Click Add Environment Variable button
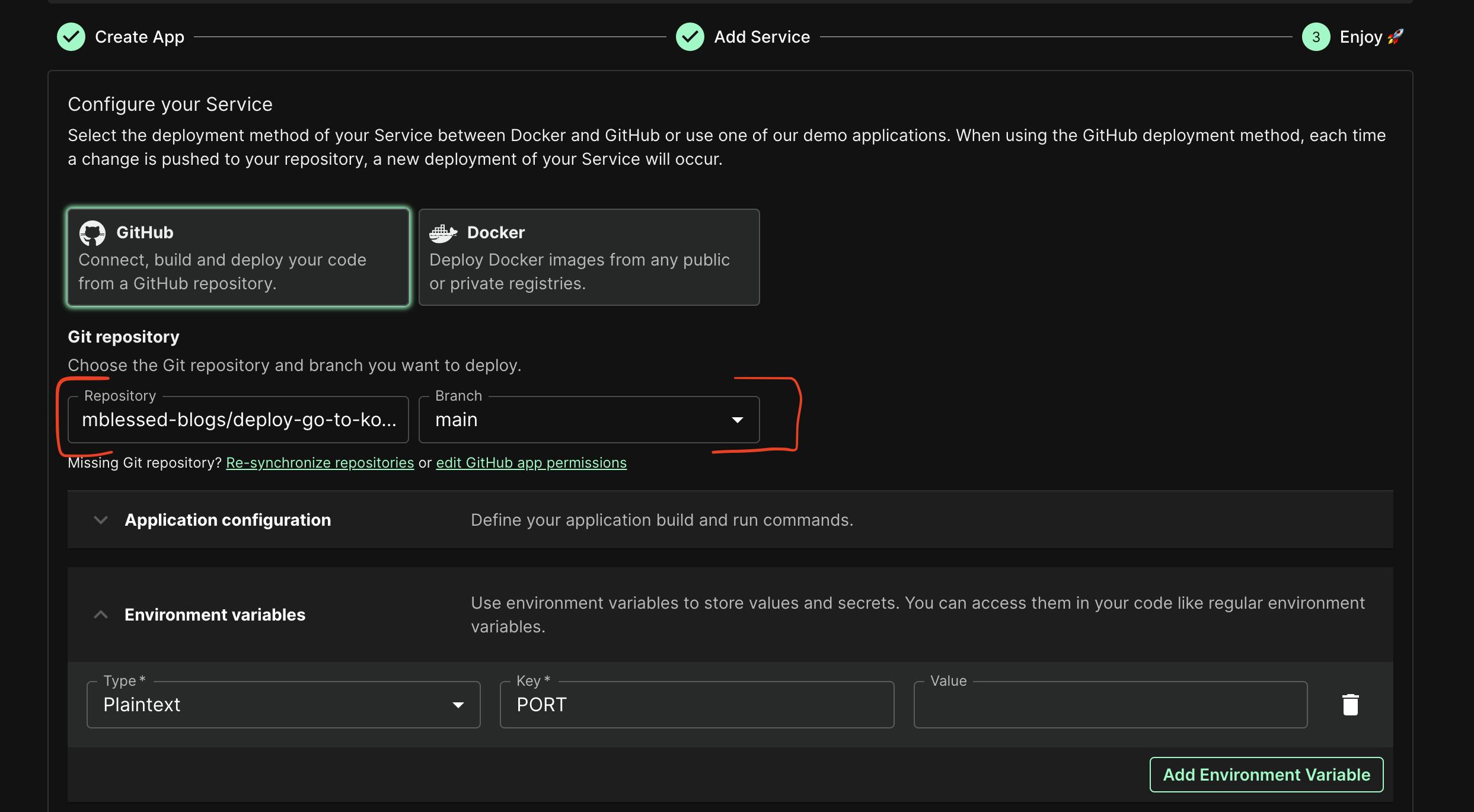Screen dimensions: 1474x812 point(1266,774)
